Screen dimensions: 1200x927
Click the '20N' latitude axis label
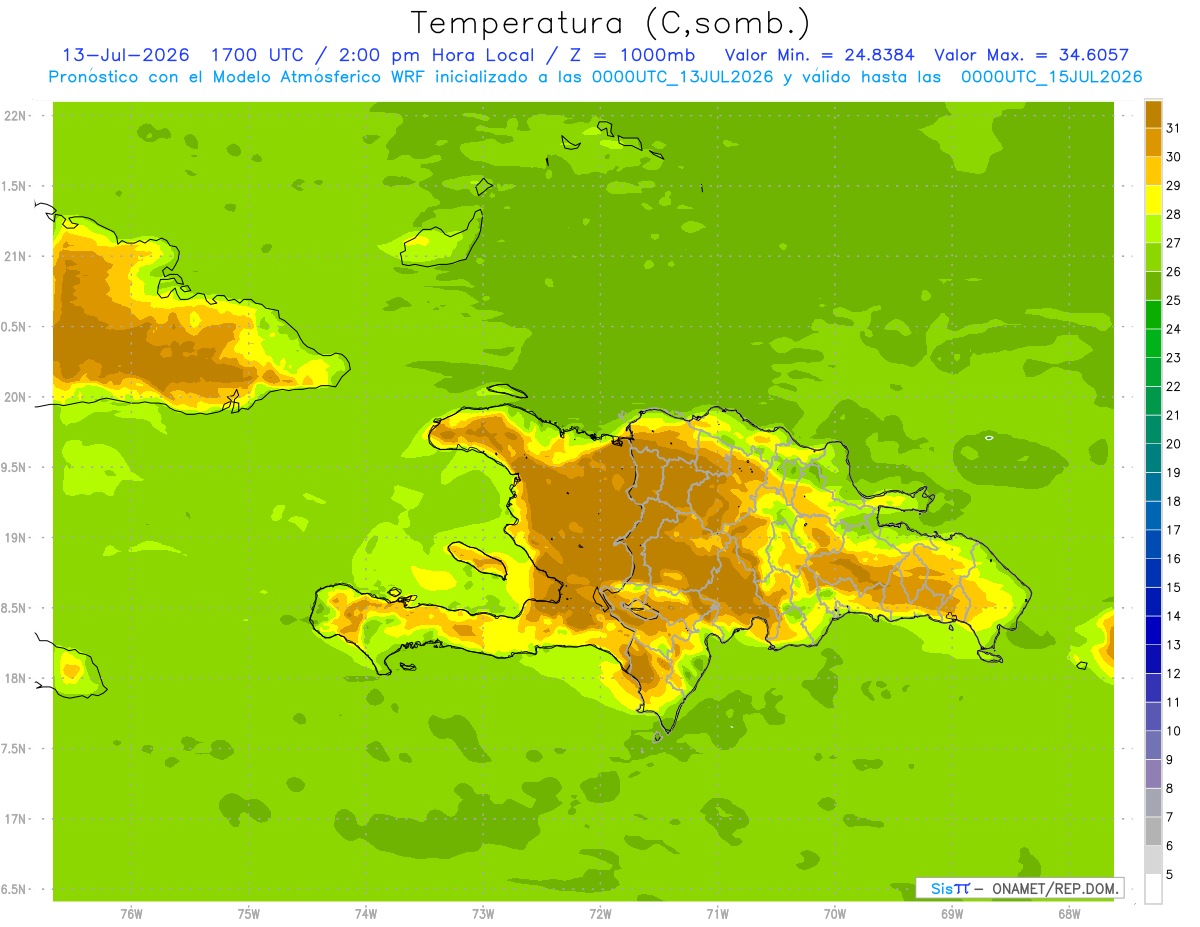[x=14, y=397]
